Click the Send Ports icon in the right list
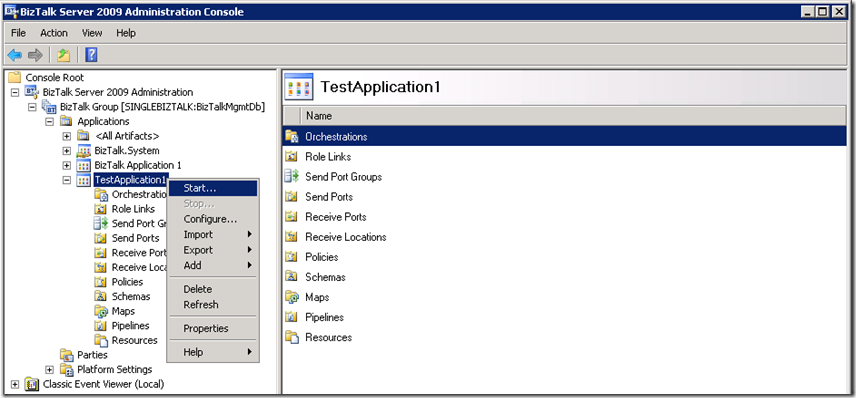This screenshot has height=398, width=856. (x=292, y=197)
